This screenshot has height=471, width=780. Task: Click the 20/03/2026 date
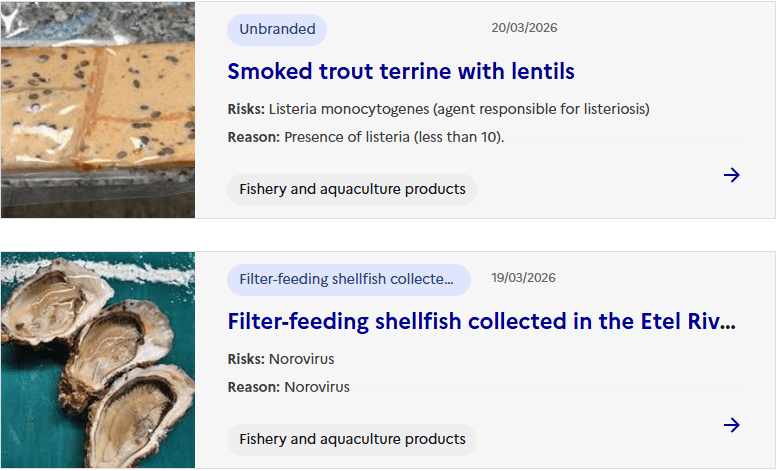point(524,28)
